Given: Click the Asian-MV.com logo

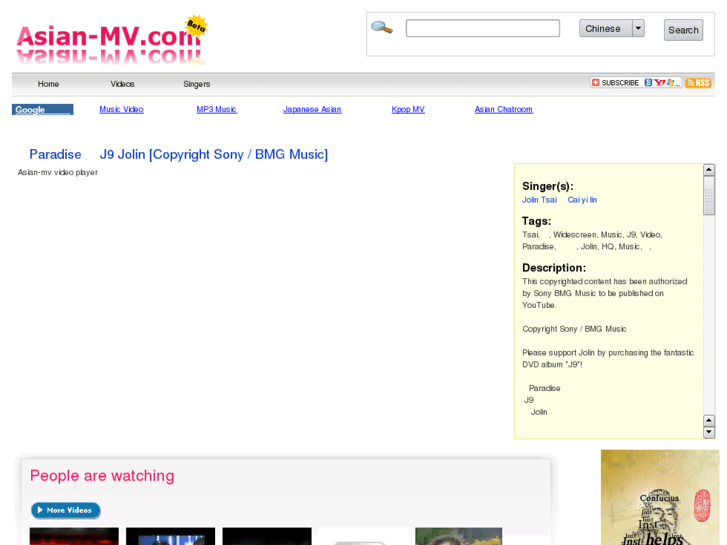Looking at the screenshot, I should 111,41.
